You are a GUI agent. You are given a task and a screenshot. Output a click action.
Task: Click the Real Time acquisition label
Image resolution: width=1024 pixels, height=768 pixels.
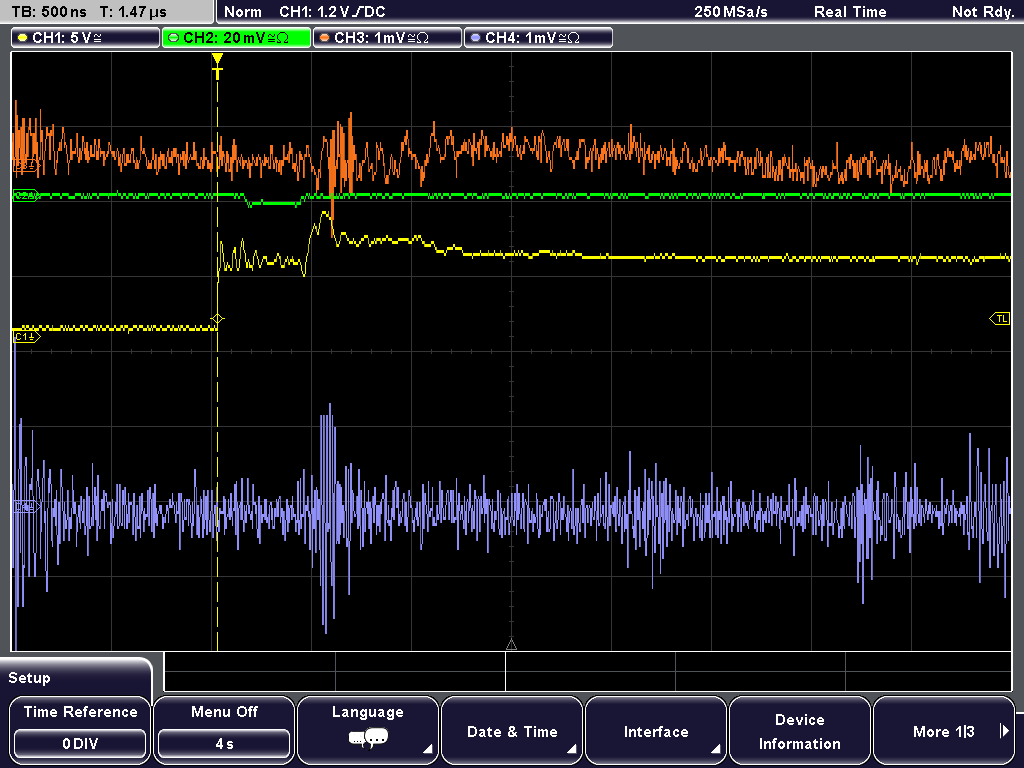(x=850, y=12)
